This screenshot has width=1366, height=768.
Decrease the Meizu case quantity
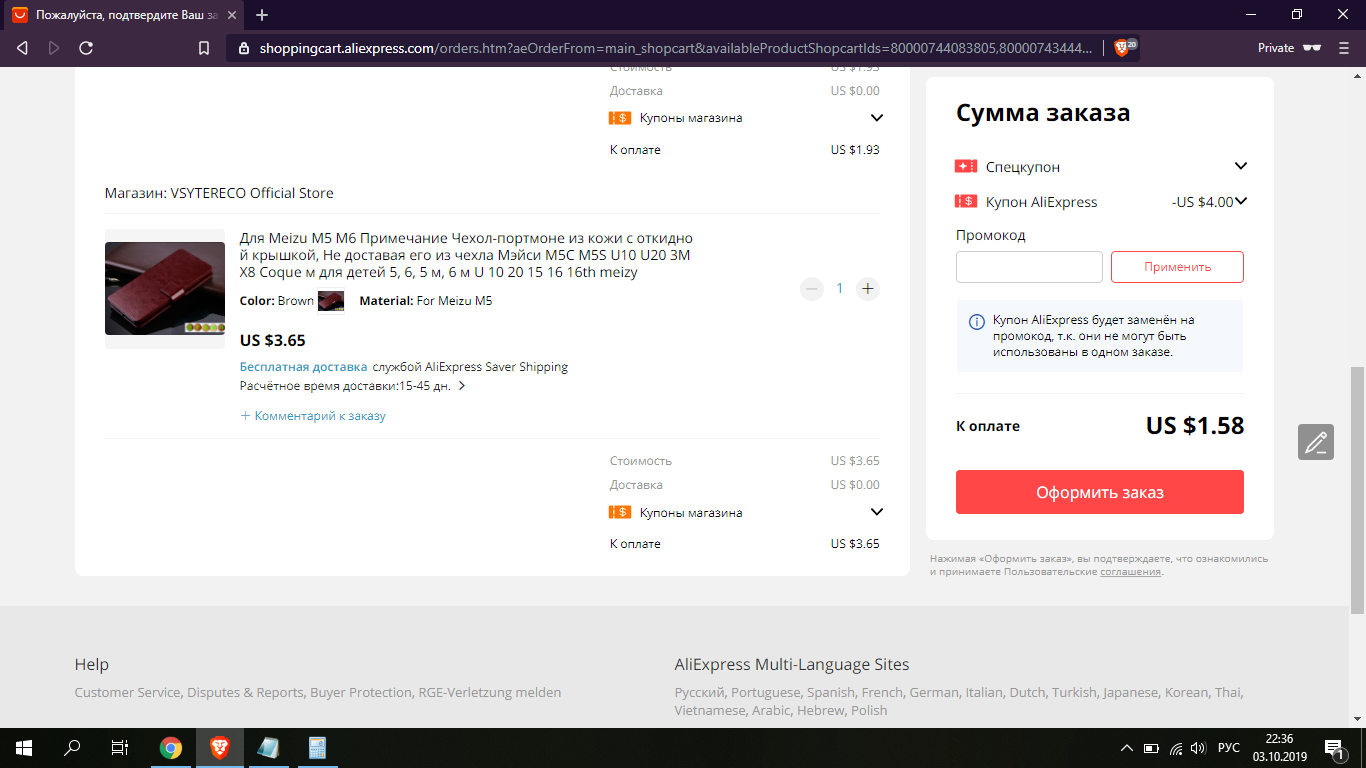pyautogui.click(x=812, y=289)
